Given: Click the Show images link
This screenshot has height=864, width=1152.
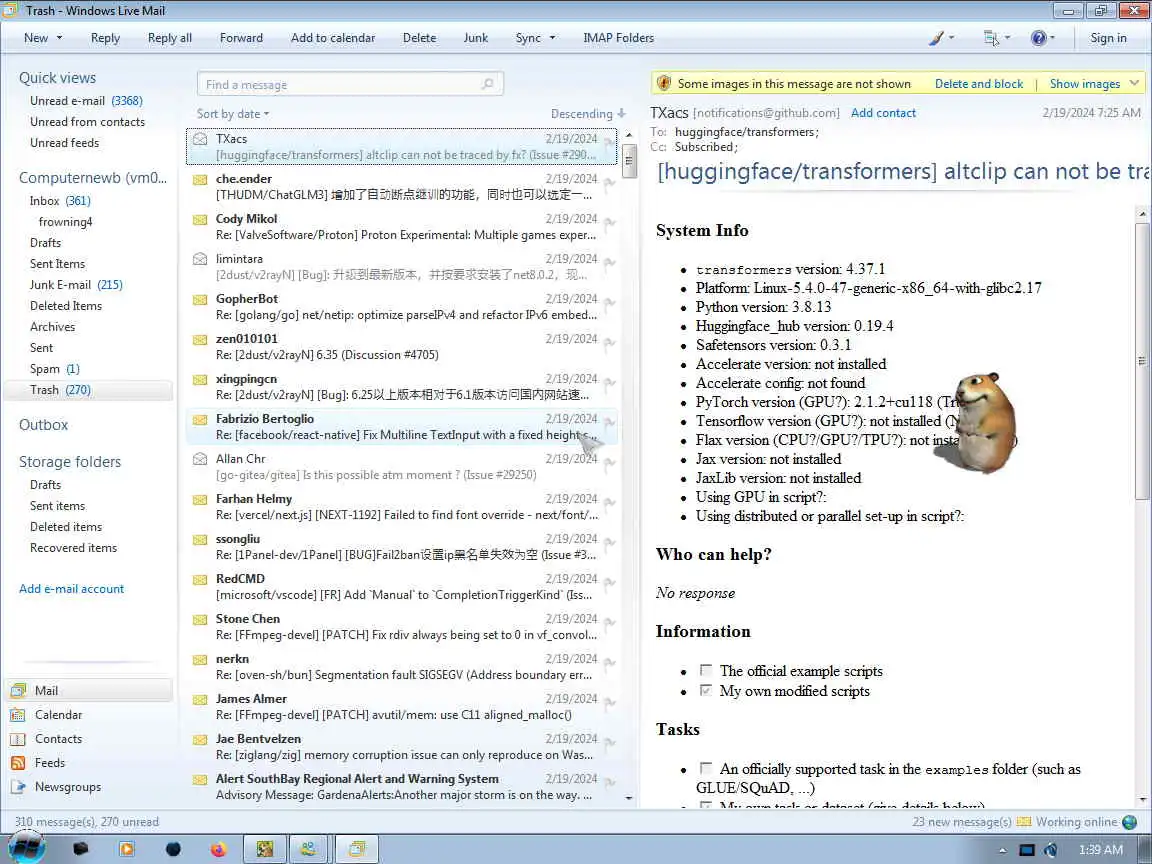Looking at the screenshot, I should [1084, 84].
